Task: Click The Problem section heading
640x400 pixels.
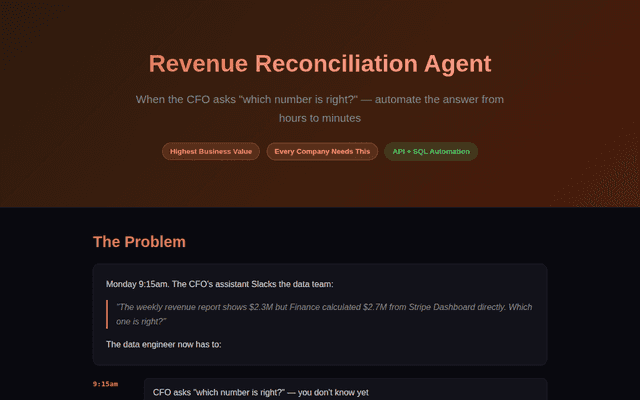Action: click(139, 242)
